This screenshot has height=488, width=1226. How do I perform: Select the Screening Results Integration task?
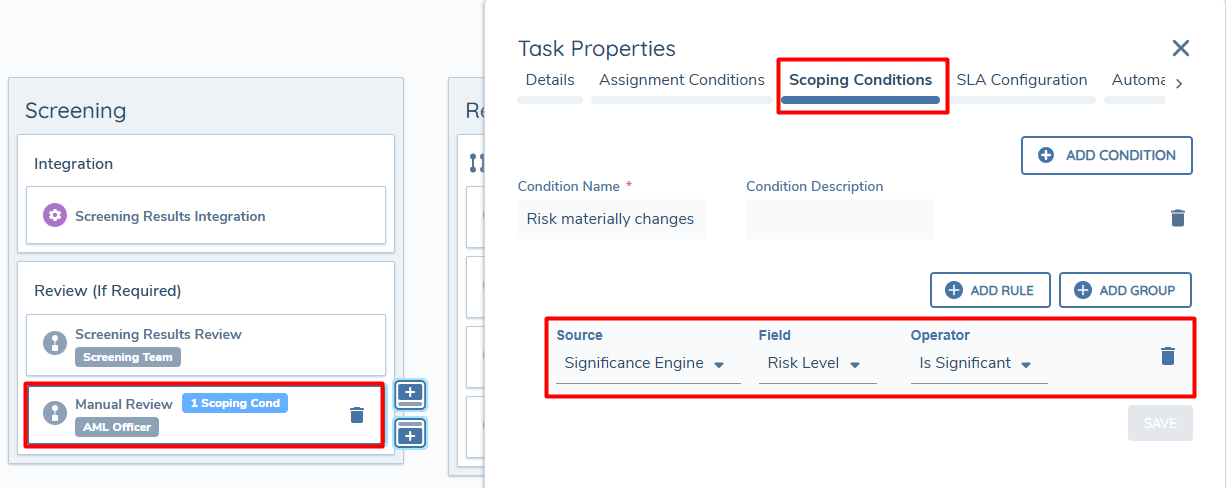click(x=205, y=215)
